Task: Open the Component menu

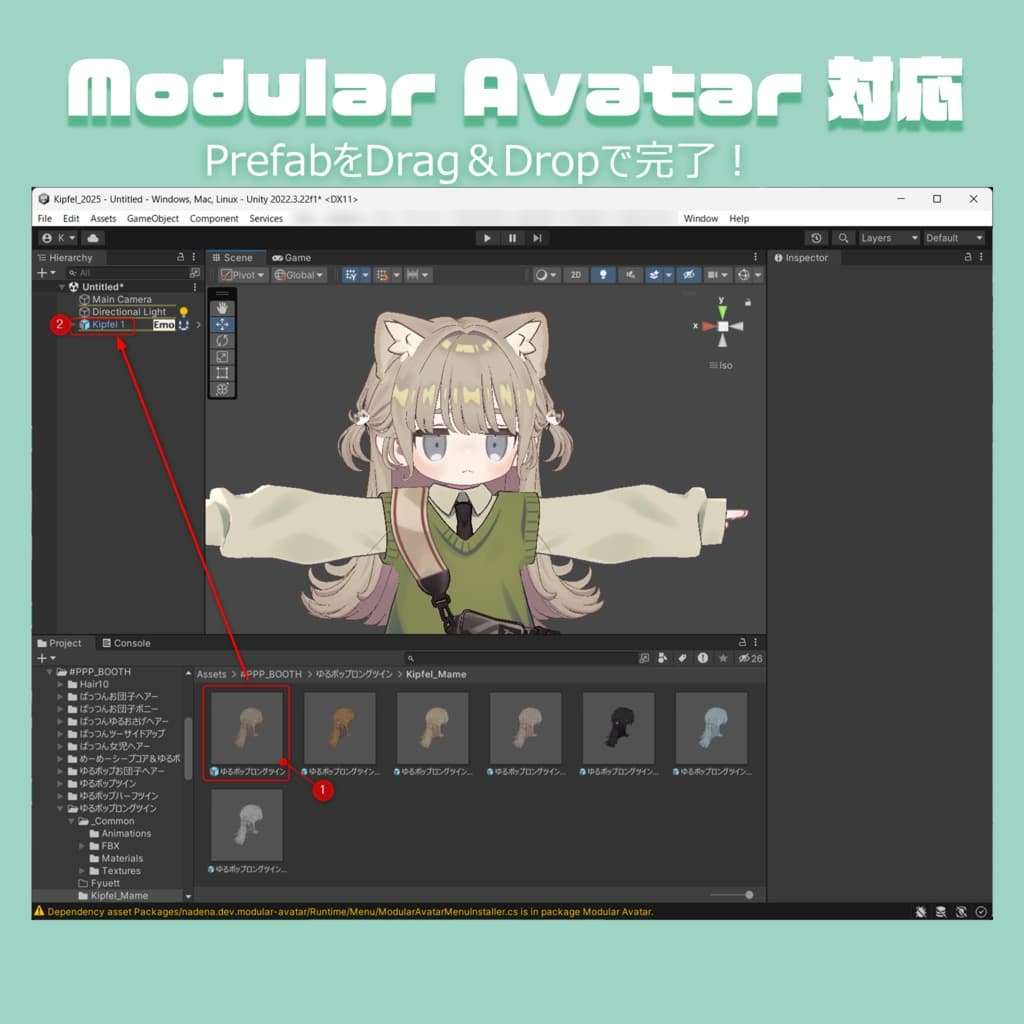Action: [214, 219]
